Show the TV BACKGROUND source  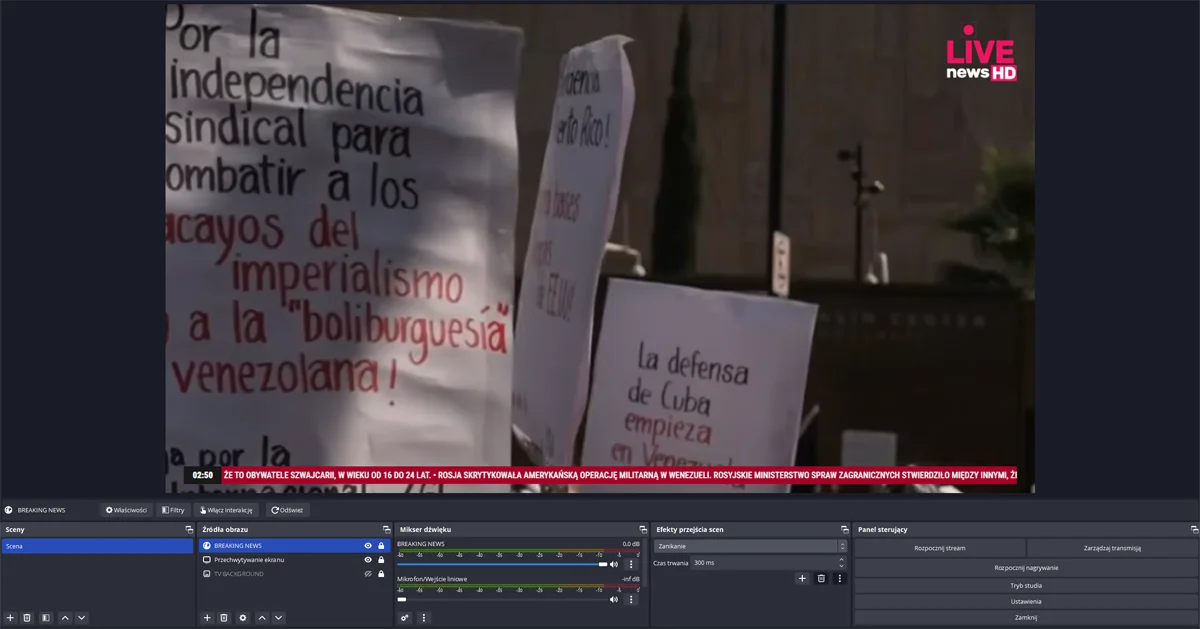point(368,574)
